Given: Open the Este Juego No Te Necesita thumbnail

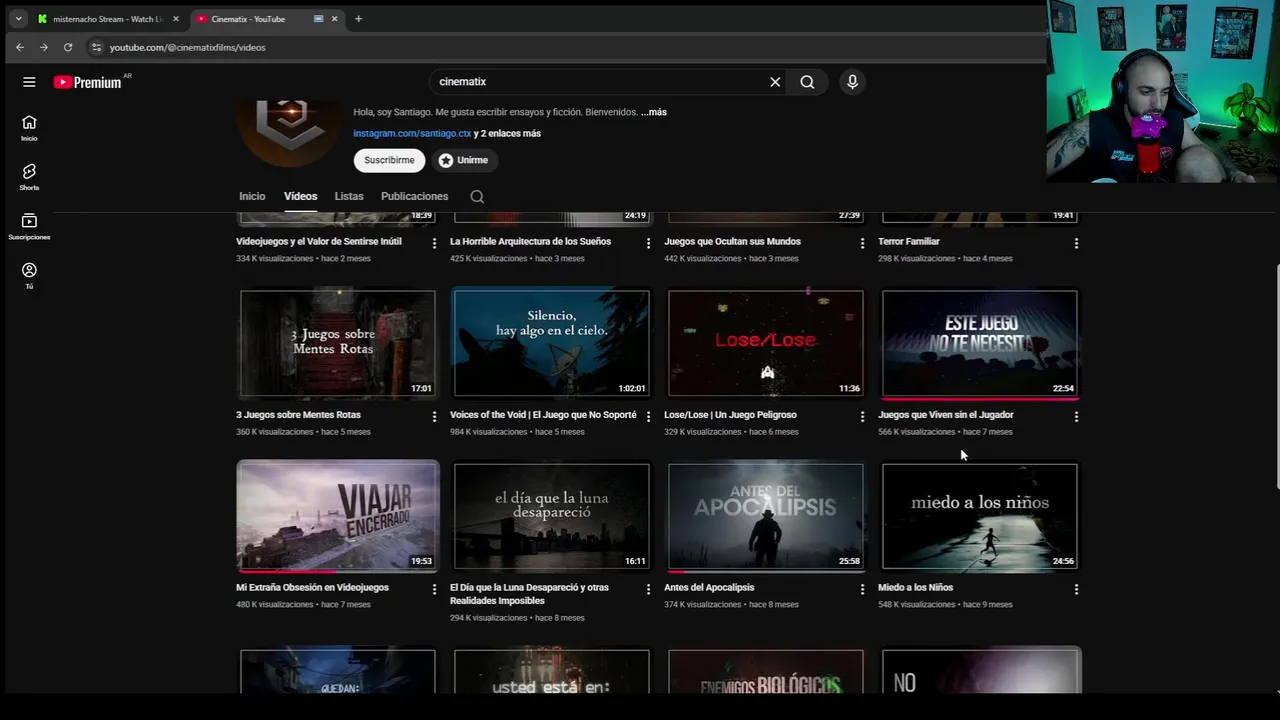Looking at the screenshot, I should (x=980, y=343).
